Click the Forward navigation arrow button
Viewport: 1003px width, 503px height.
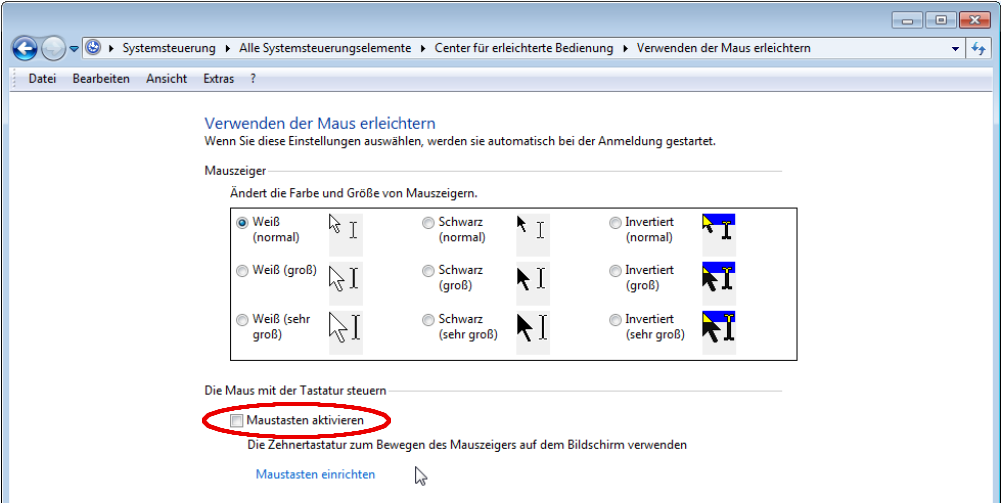pyautogui.click(x=53, y=48)
